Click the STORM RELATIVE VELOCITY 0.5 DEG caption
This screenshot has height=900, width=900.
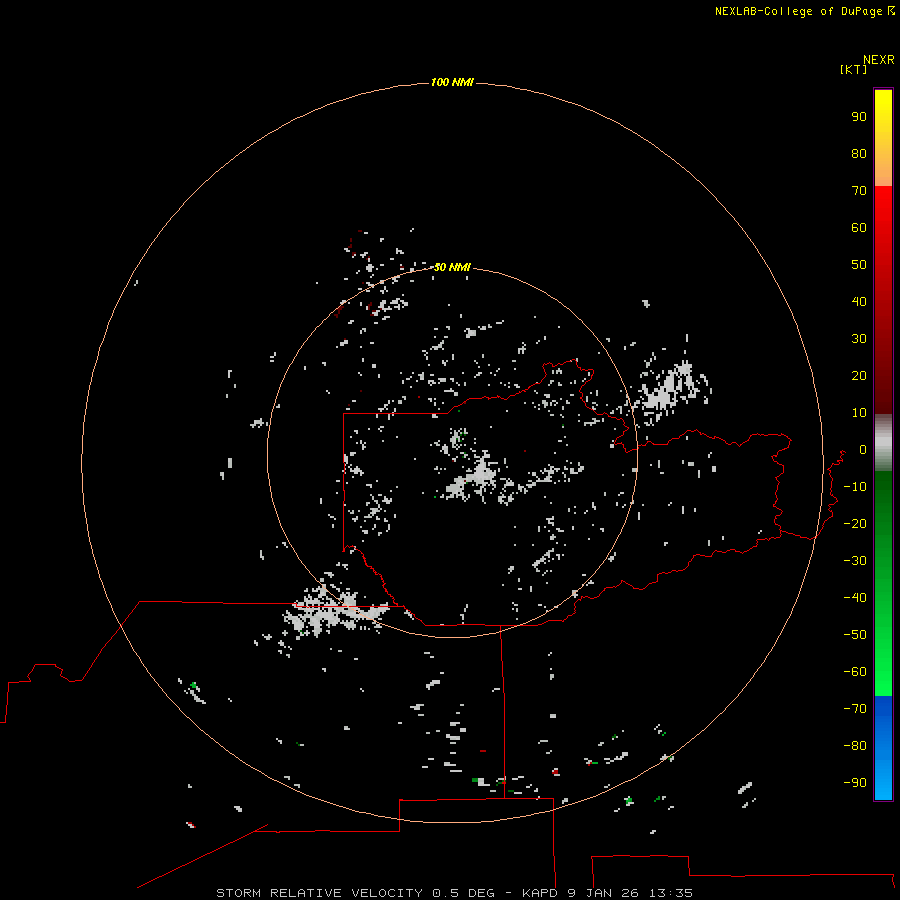[x=355, y=893]
